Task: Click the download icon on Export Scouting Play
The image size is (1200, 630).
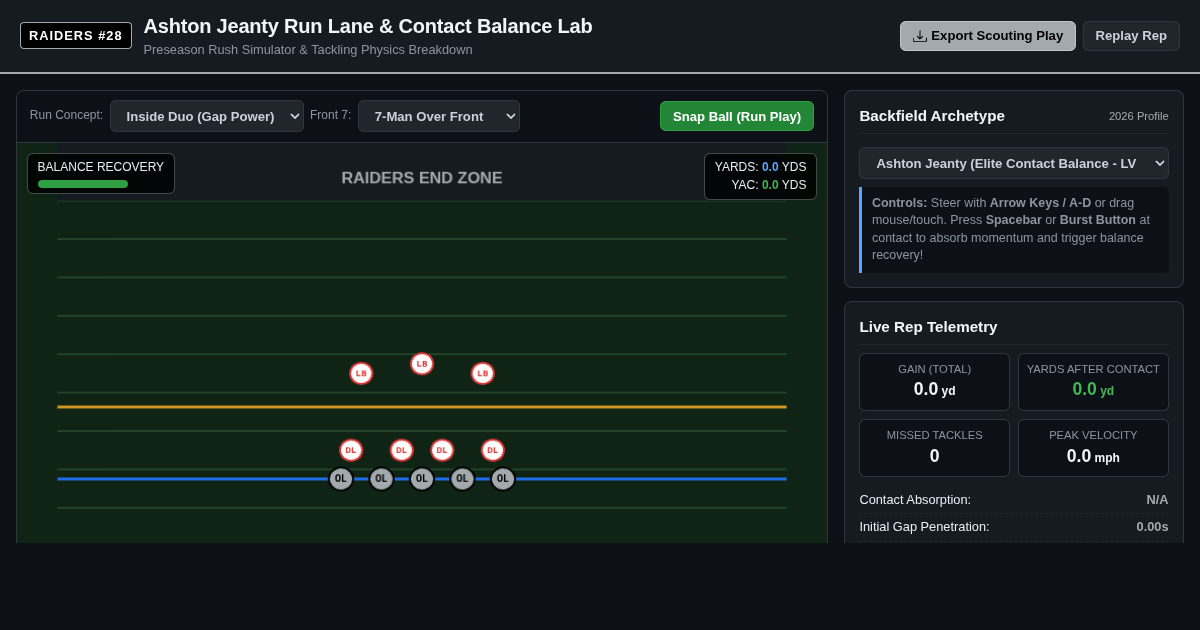Action: (920, 36)
